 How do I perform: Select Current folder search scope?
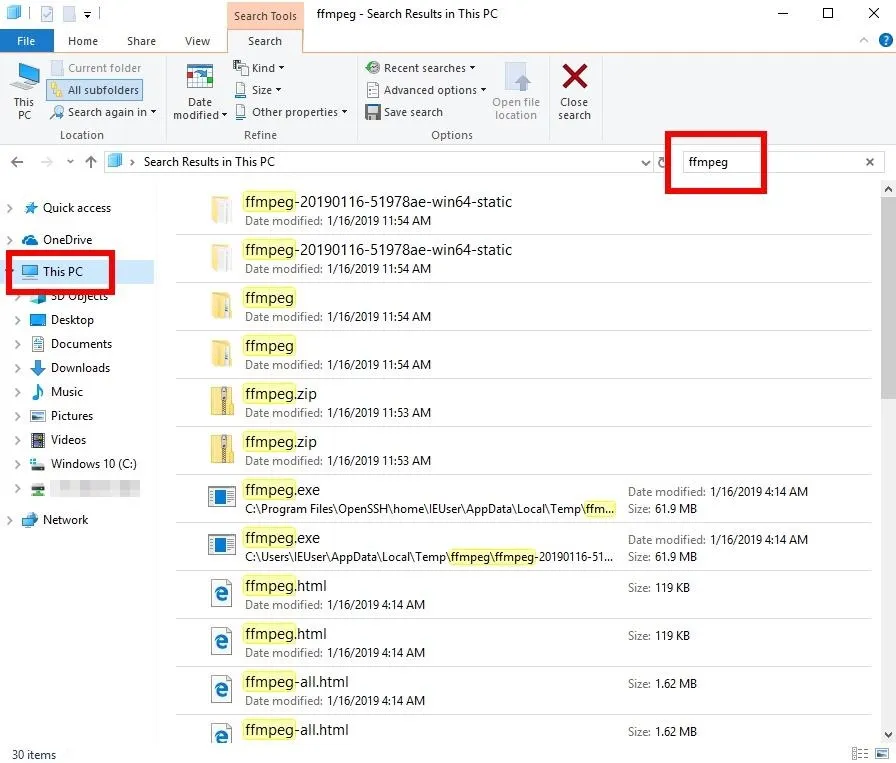click(96, 68)
